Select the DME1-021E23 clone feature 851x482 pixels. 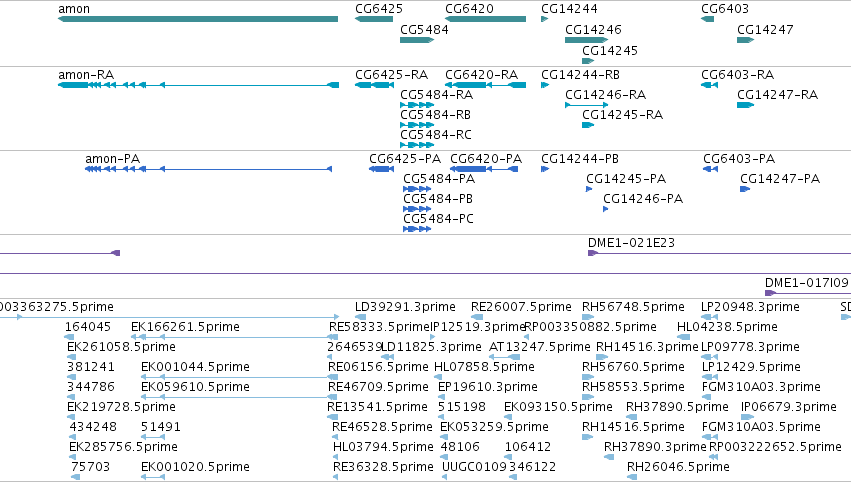point(719,253)
